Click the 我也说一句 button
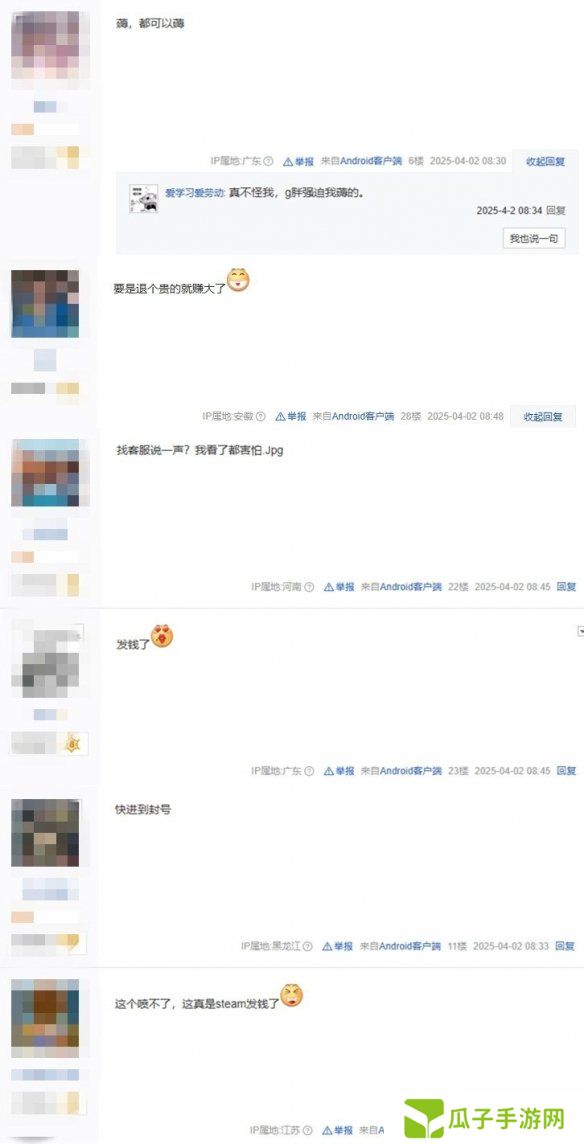Screen dimensions: 584x1144 click(534, 238)
